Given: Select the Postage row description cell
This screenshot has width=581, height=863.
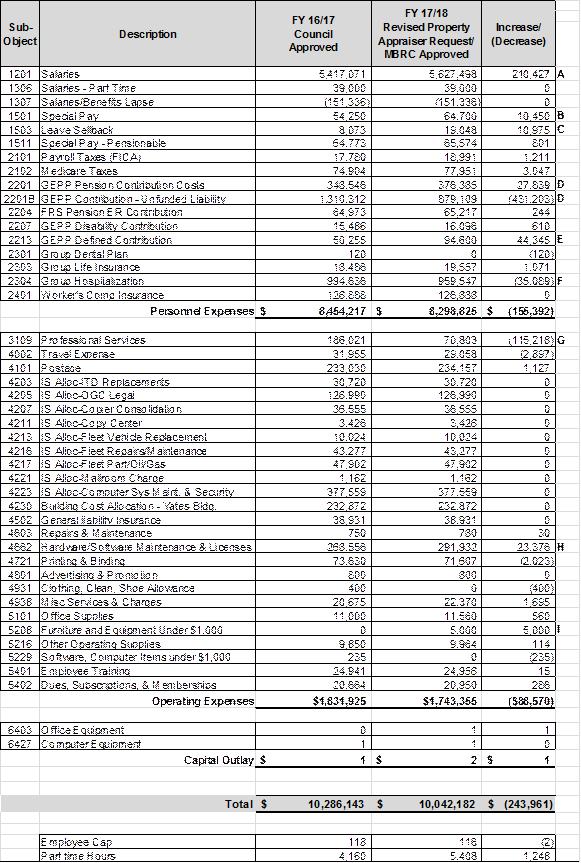Looking at the screenshot, I should coord(147,368).
